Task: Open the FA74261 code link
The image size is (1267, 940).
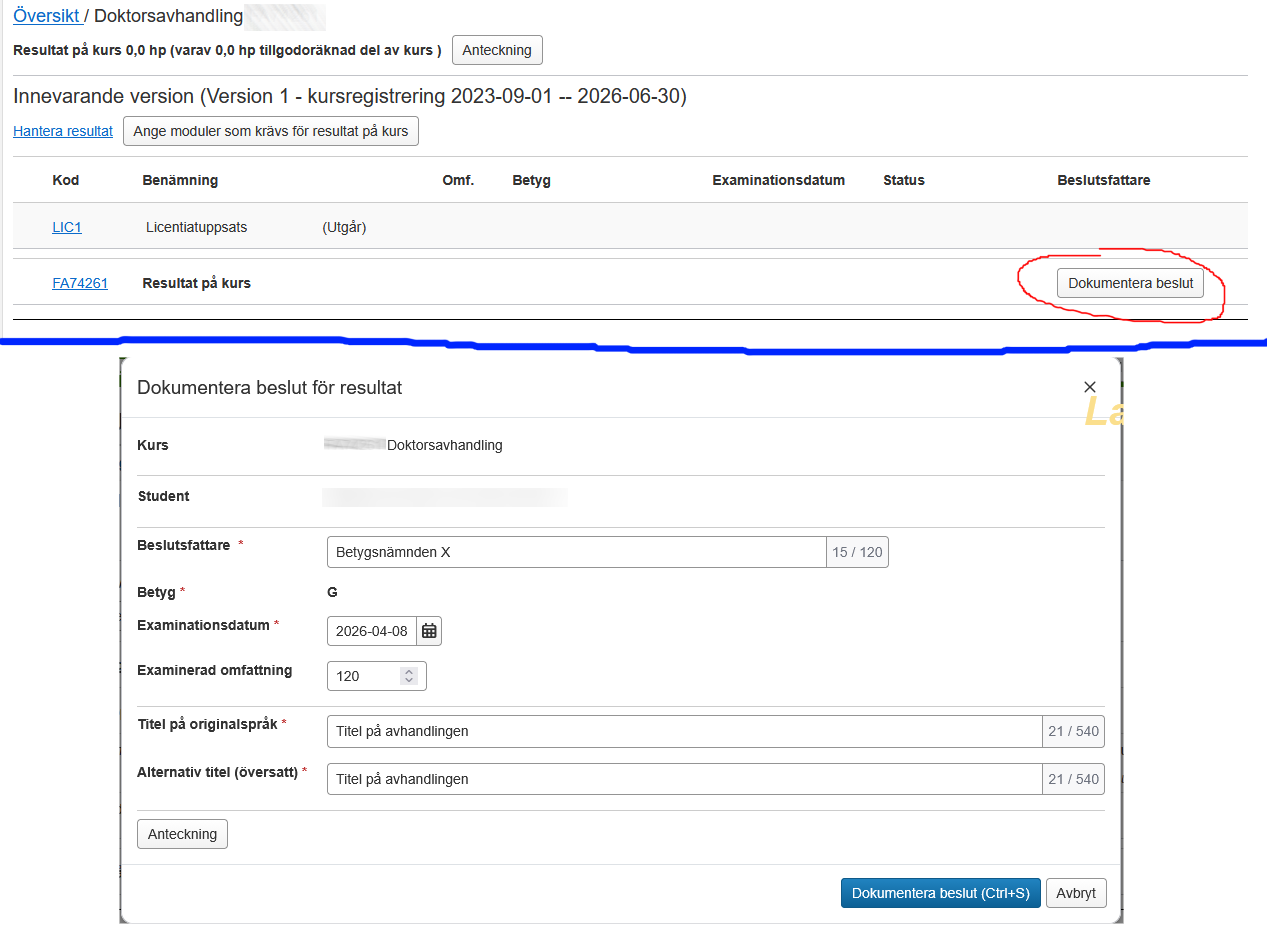Action: click(x=80, y=283)
